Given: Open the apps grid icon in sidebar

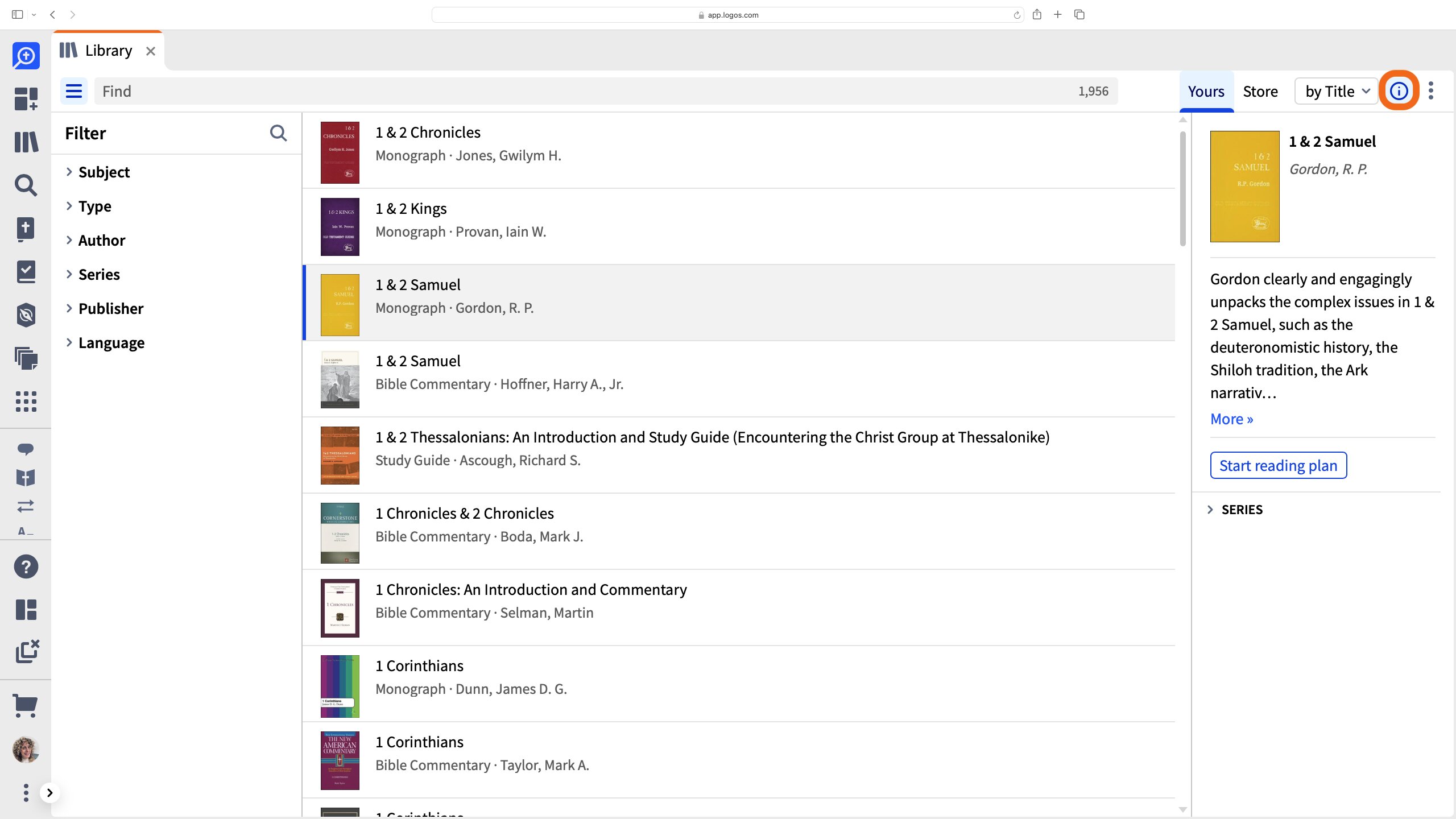Looking at the screenshot, I should [x=26, y=402].
